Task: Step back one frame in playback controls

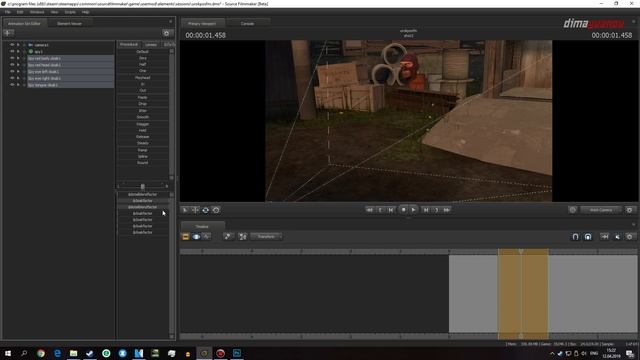Action: [x=391, y=210]
